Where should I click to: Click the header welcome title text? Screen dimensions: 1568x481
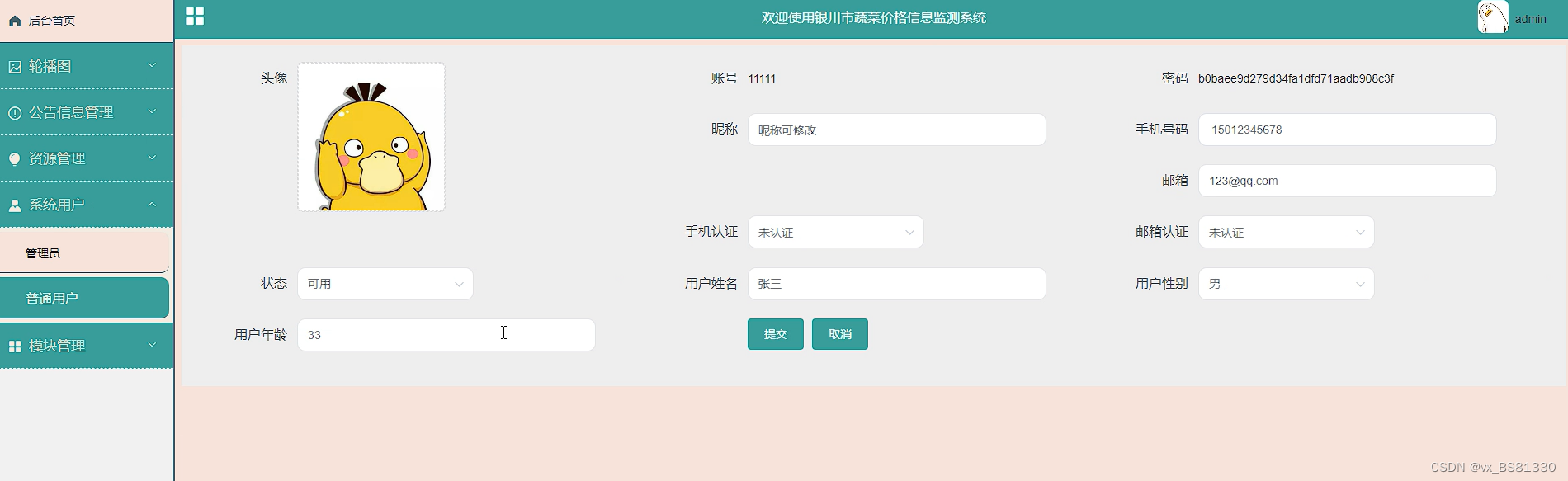[874, 17]
